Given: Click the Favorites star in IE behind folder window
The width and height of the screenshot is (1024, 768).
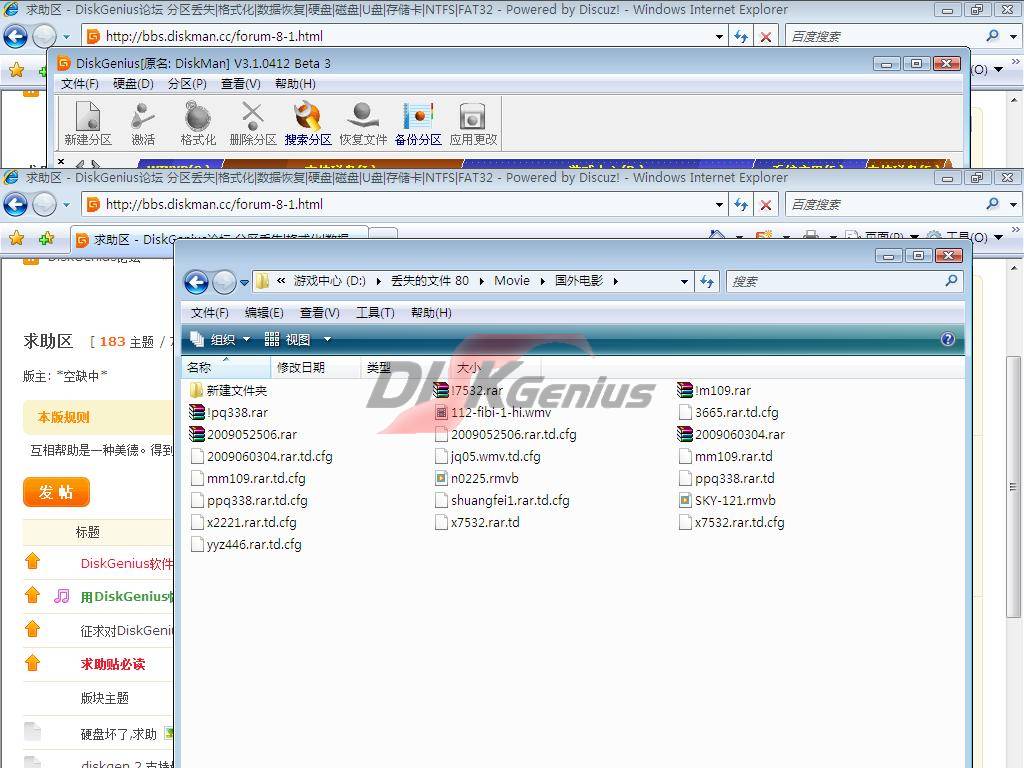Looking at the screenshot, I should [16, 238].
